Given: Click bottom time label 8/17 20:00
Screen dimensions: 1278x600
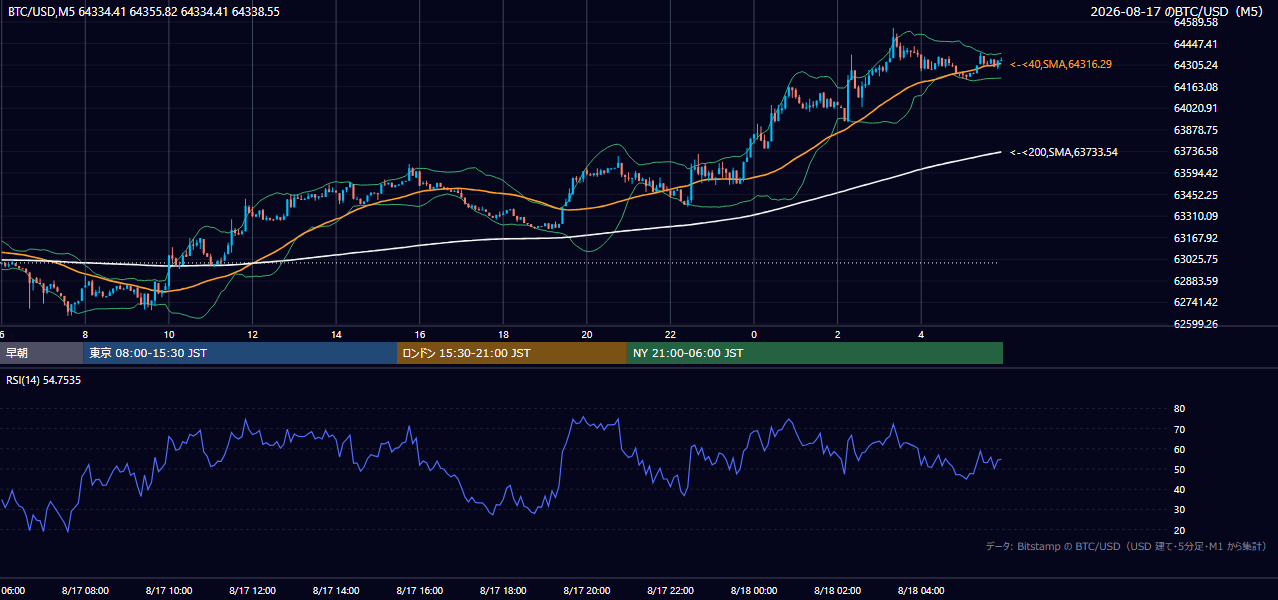Looking at the screenshot, I should [587, 590].
